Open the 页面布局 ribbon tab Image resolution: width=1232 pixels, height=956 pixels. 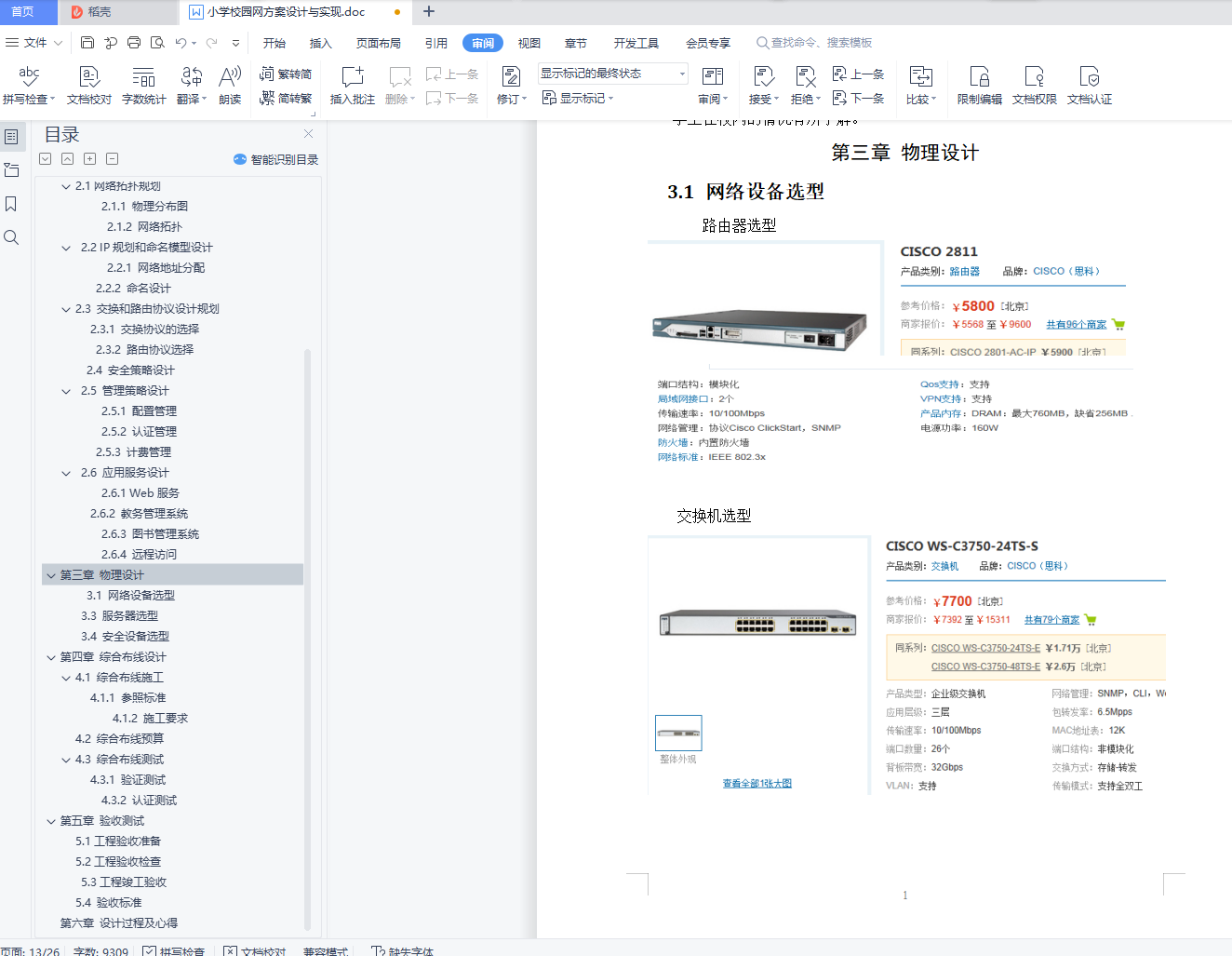coord(379,43)
